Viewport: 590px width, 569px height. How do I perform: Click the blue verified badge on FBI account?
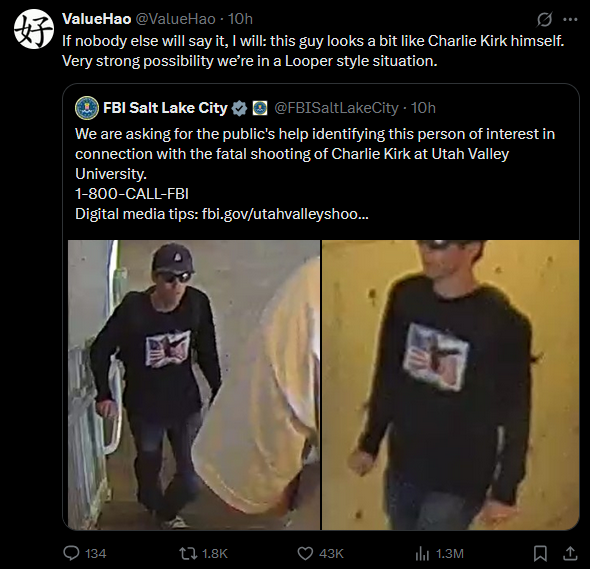[239, 108]
